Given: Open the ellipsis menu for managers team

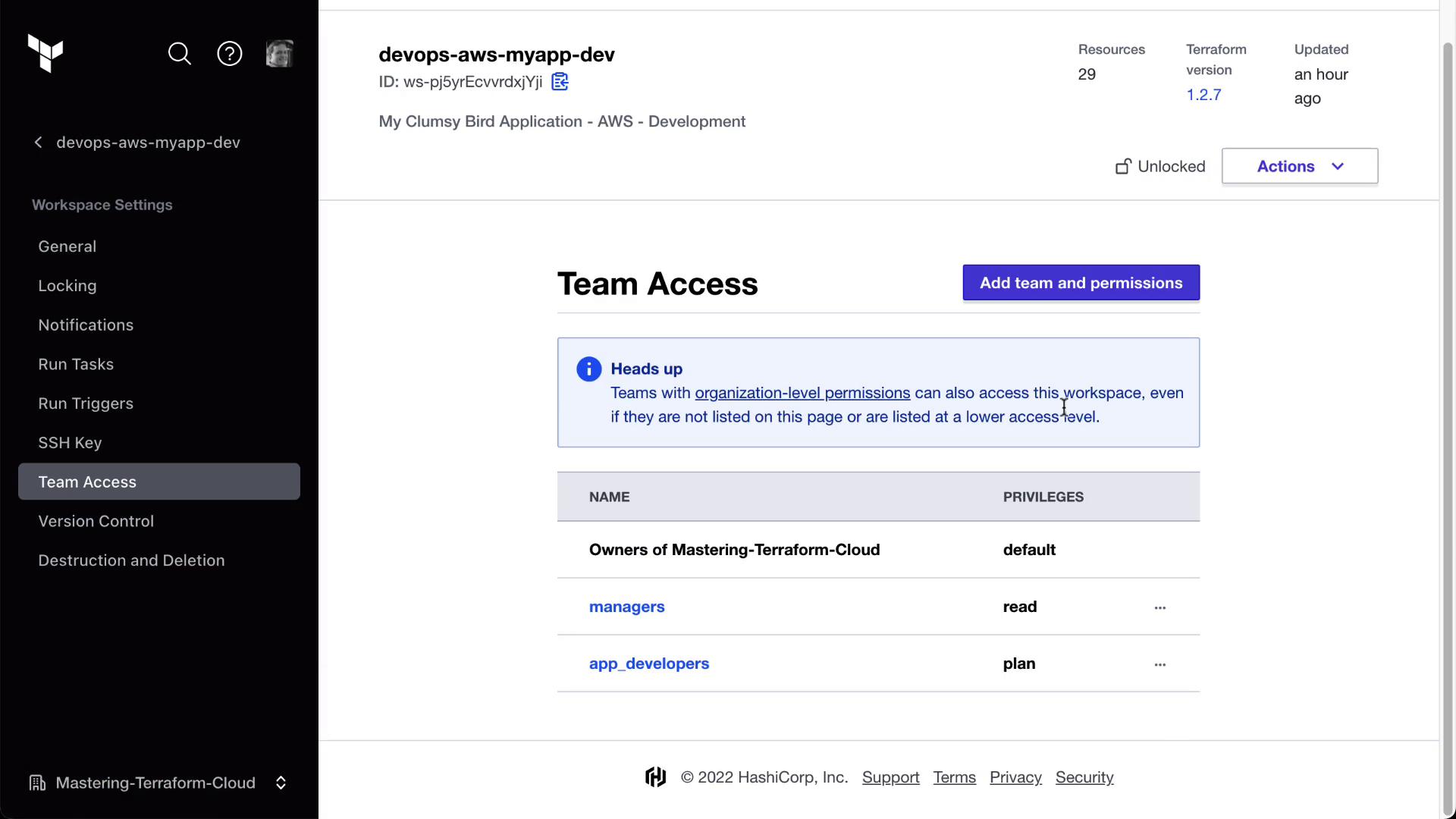Looking at the screenshot, I should pos(1159,607).
